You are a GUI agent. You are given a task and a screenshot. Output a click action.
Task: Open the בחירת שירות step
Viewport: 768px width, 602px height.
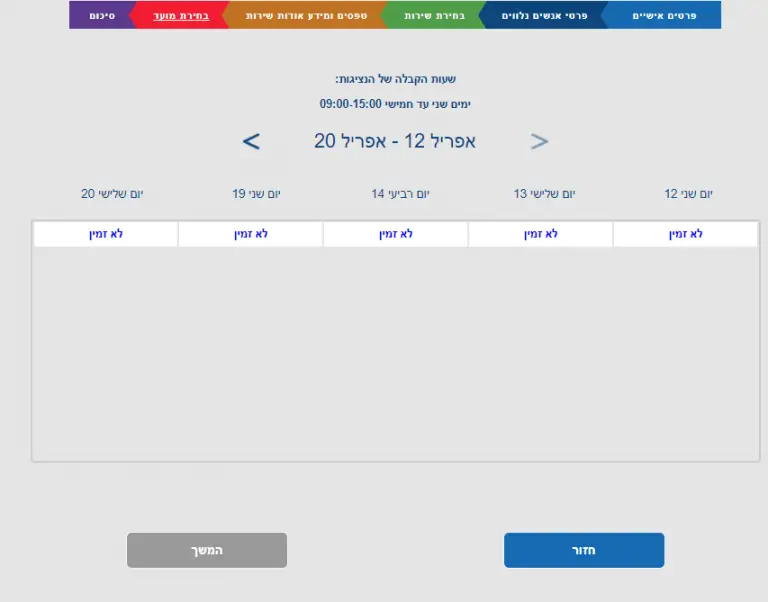click(434, 15)
